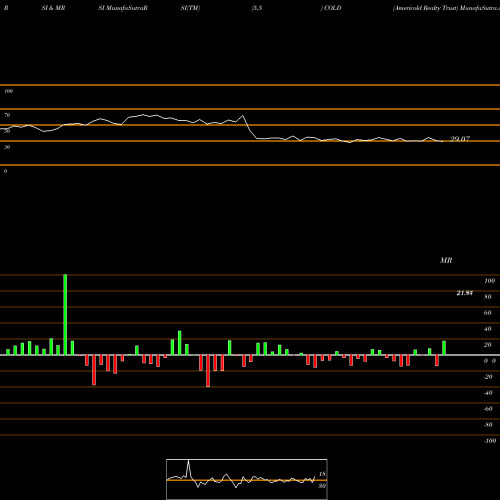500x500 pixels.
Task: Click the MR label above histogram
Action: pyautogui.click(x=446, y=260)
